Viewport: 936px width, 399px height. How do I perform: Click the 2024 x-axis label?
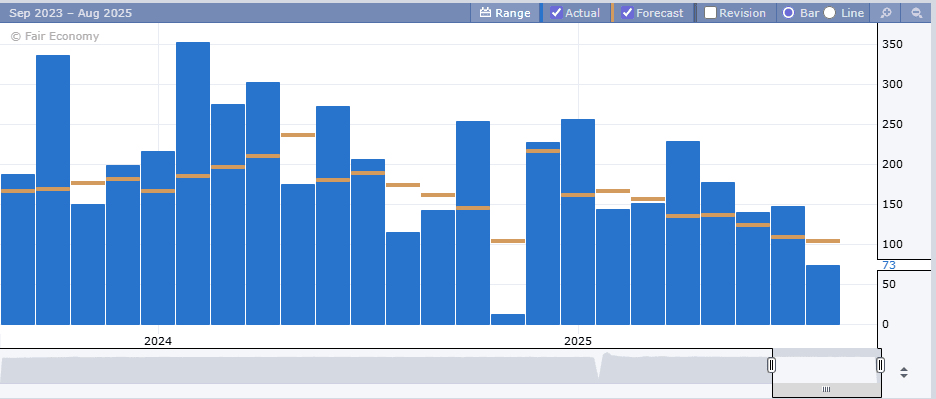[158, 341]
